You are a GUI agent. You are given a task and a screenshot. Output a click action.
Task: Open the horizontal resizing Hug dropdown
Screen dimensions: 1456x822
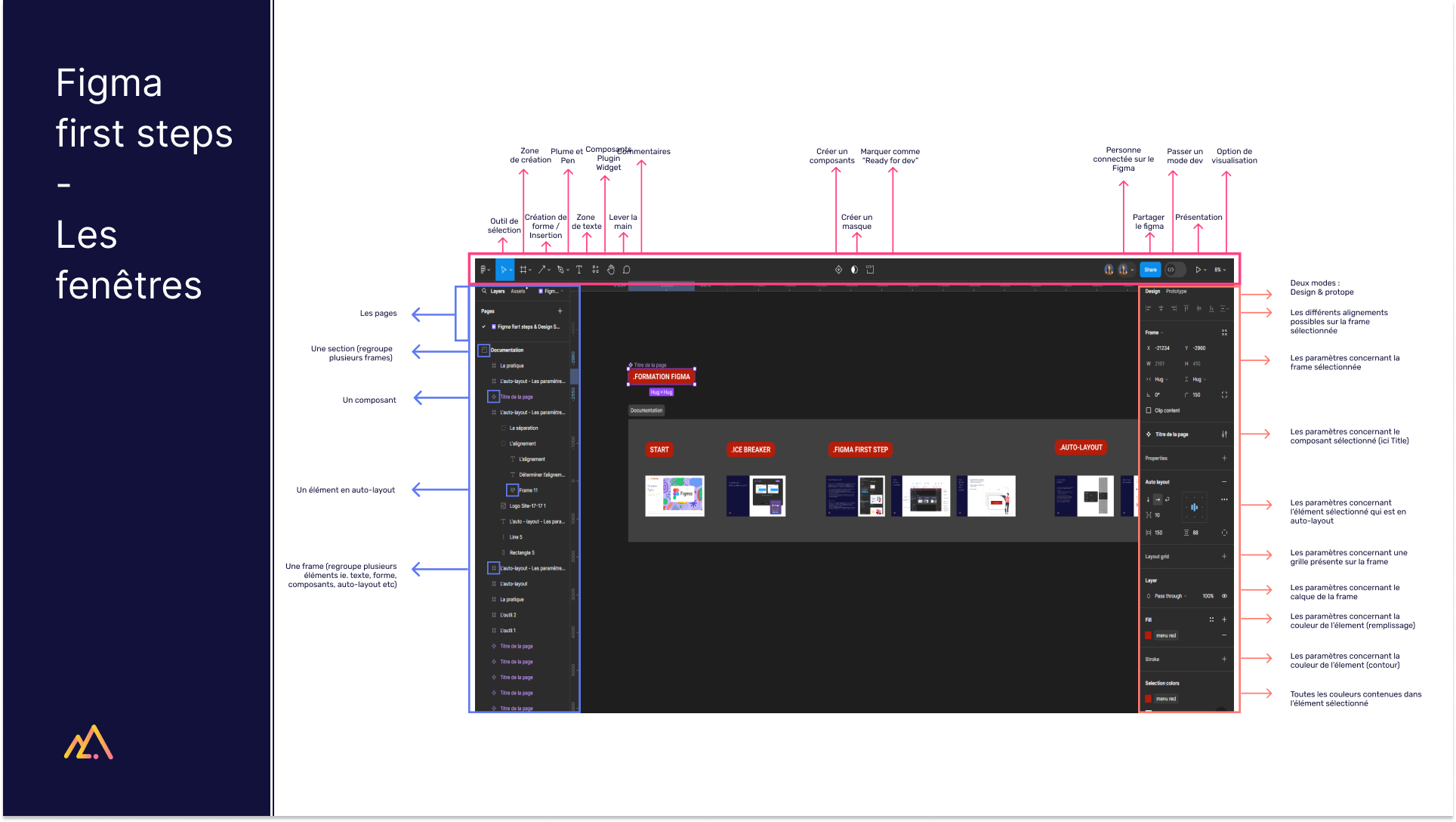tap(1161, 380)
